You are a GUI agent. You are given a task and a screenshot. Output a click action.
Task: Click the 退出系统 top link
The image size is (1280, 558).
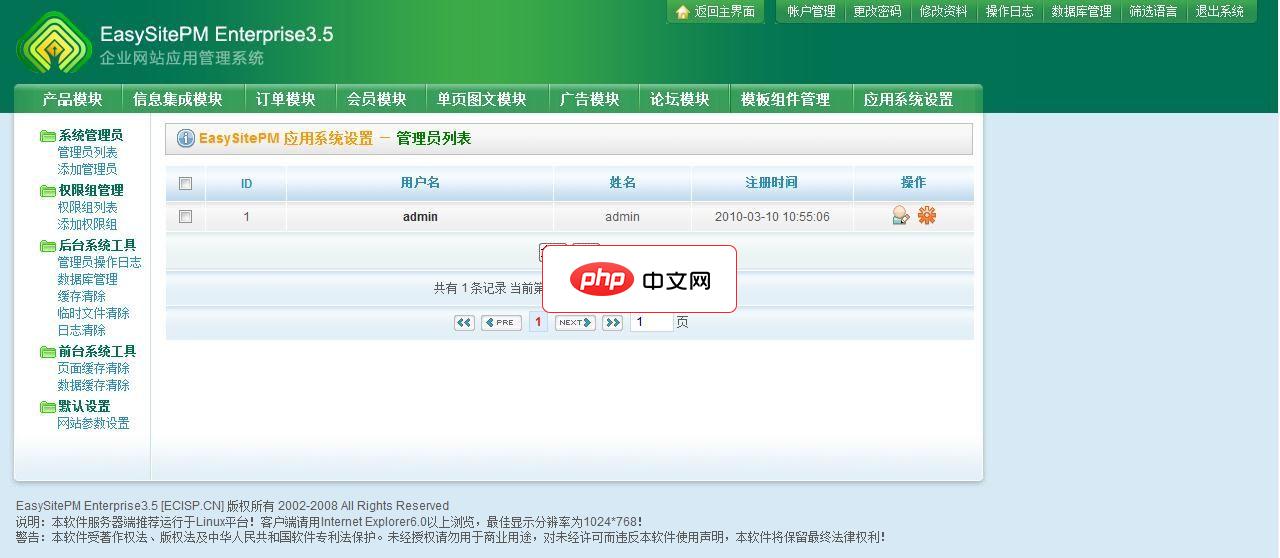click(1219, 12)
